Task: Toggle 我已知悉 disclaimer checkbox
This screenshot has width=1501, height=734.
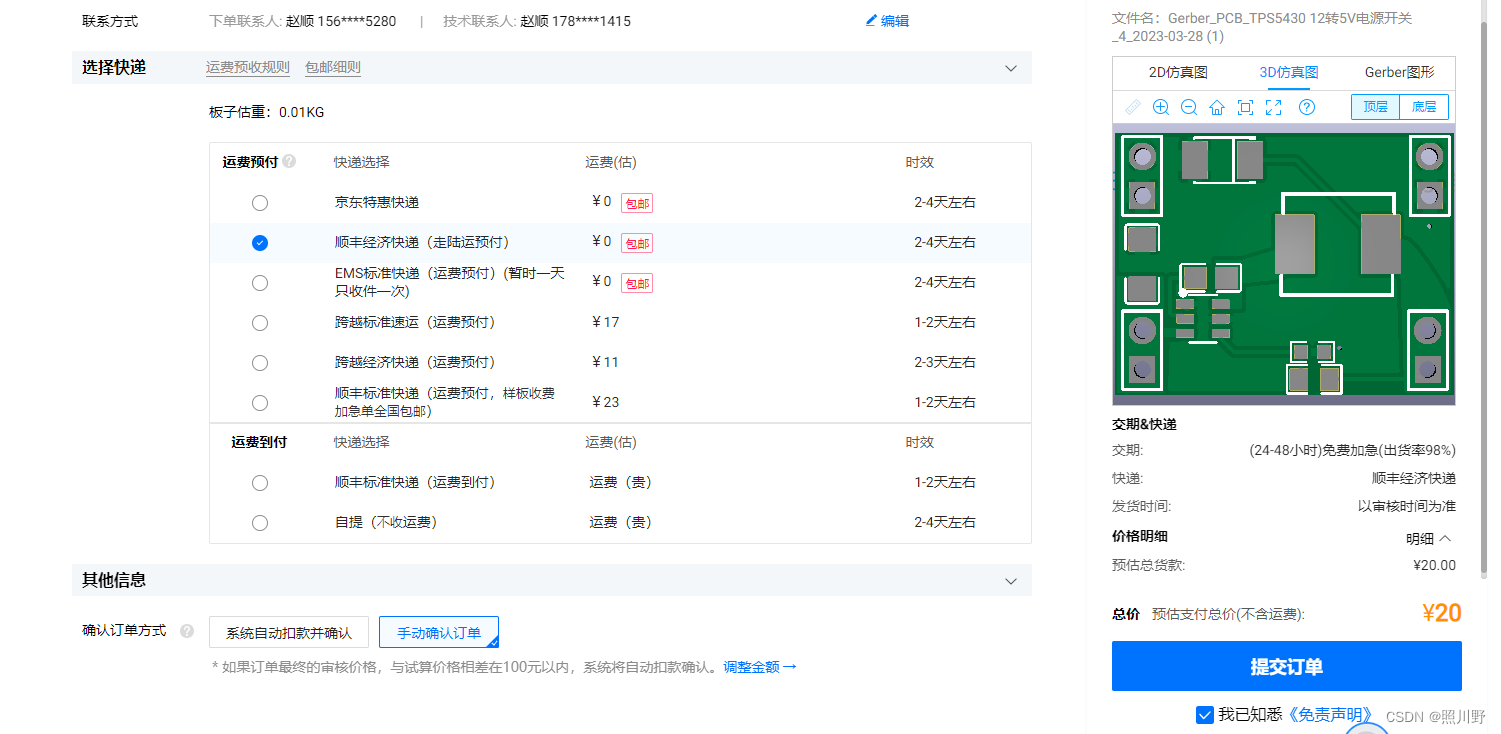Action: coord(1205,714)
